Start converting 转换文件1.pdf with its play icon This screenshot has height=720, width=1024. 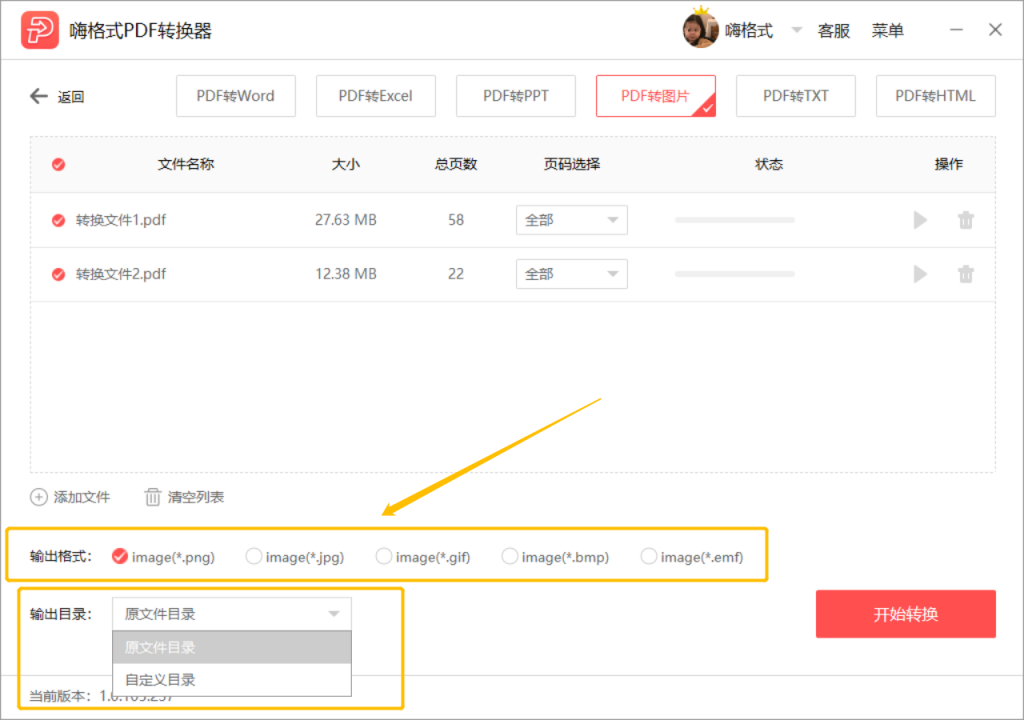click(x=920, y=220)
